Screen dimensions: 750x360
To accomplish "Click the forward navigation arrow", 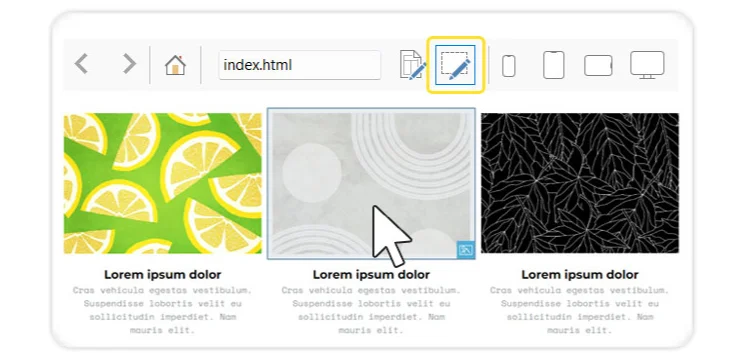I will coord(129,64).
